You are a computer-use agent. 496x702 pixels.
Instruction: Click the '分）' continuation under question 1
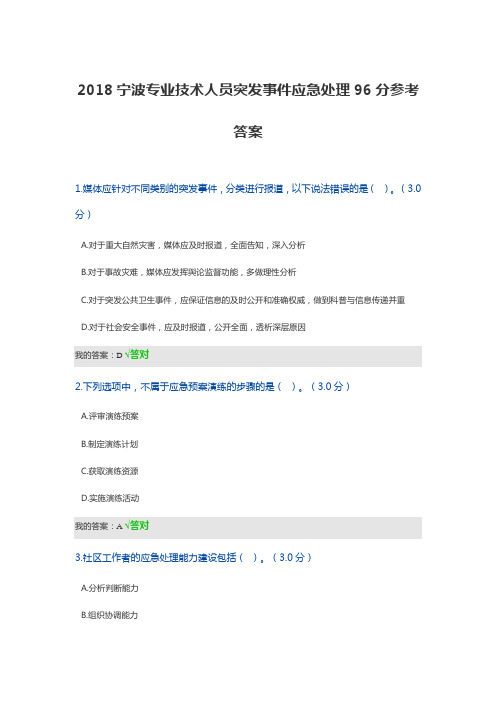83,214
